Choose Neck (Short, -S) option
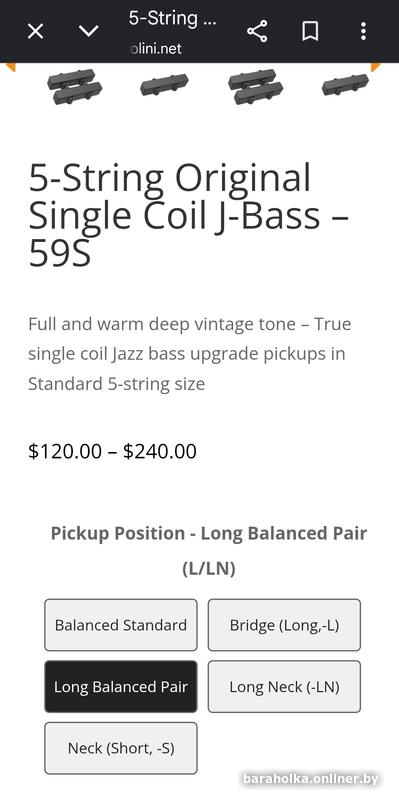The image size is (399, 800). (x=121, y=748)
